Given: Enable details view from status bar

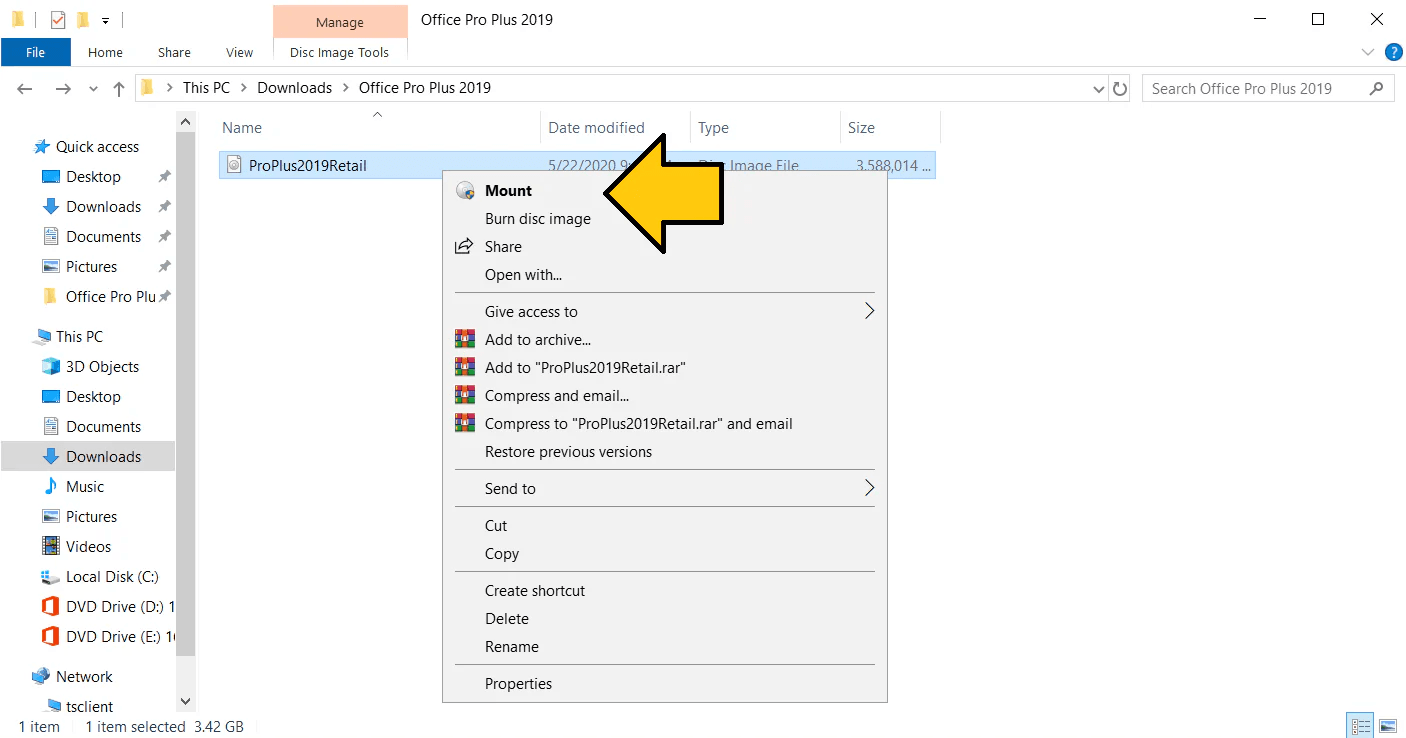Looking at the screenshot, I should [1359, 725].
